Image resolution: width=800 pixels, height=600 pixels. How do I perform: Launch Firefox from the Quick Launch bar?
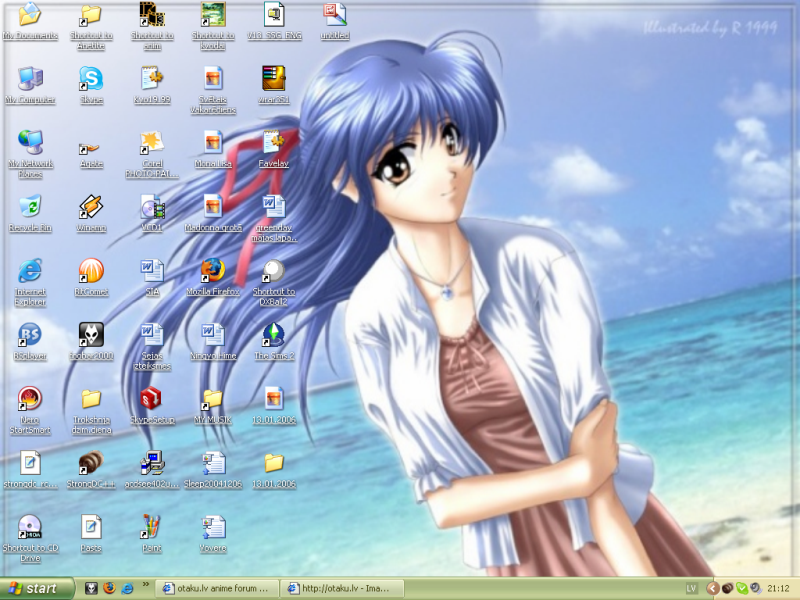point(109,588)
